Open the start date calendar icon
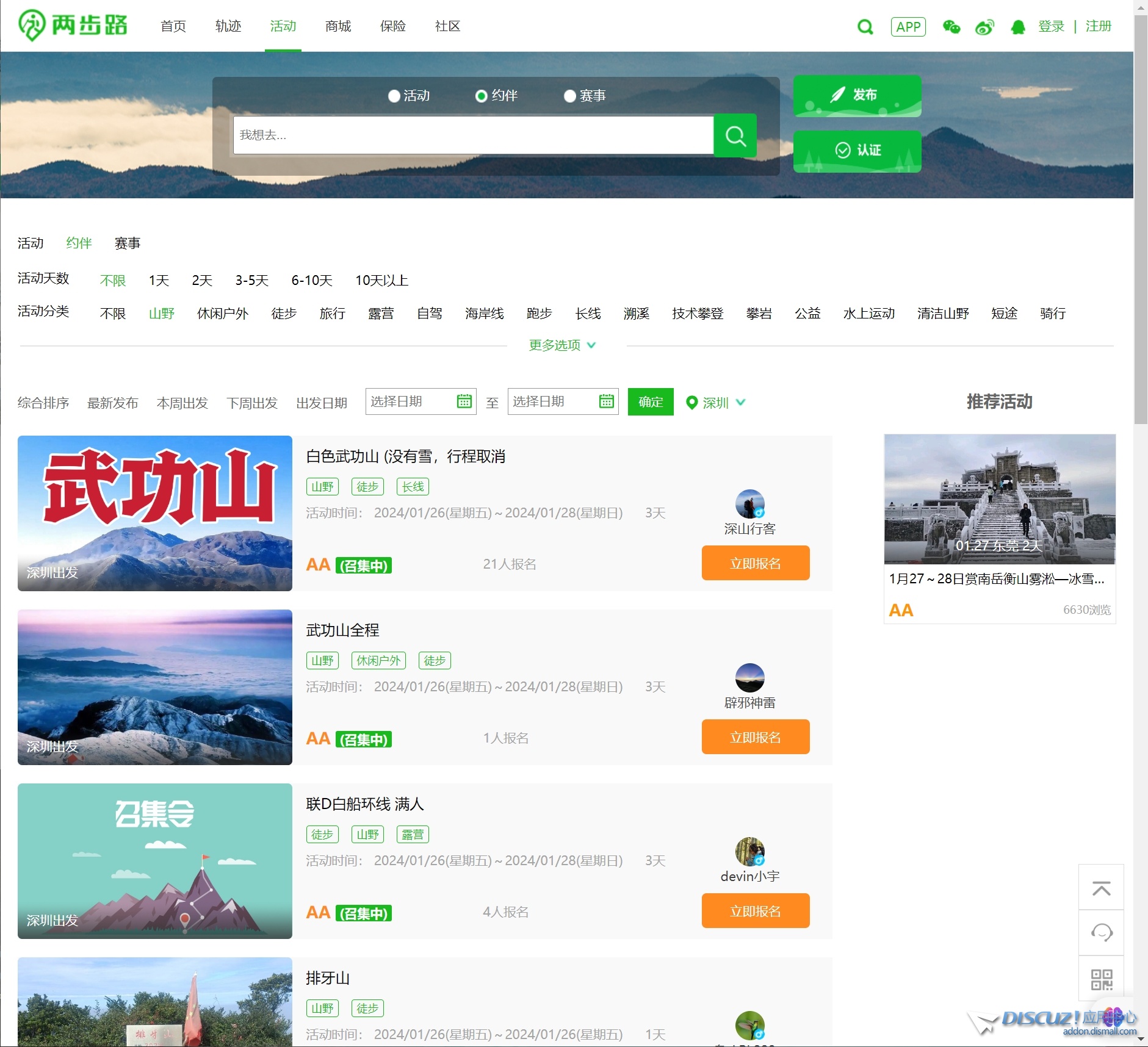1148x1047 pixels. [464, 401]
